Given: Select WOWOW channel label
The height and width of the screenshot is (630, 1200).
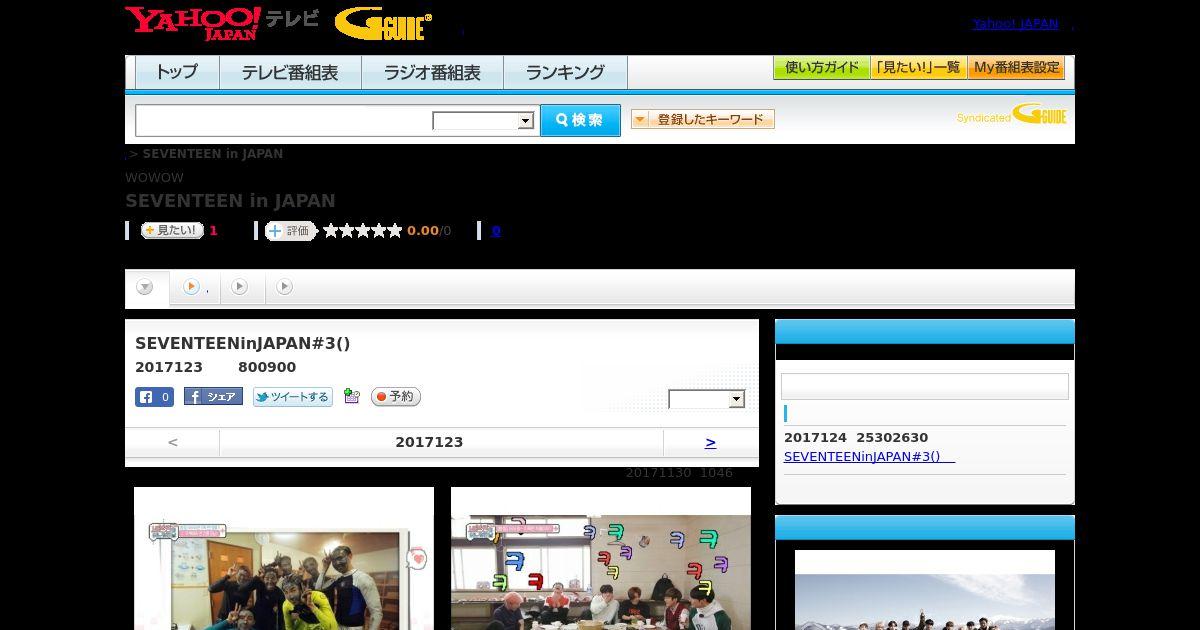Looking at the screenshot, I should pyautogui.click(x=154, y=178).
